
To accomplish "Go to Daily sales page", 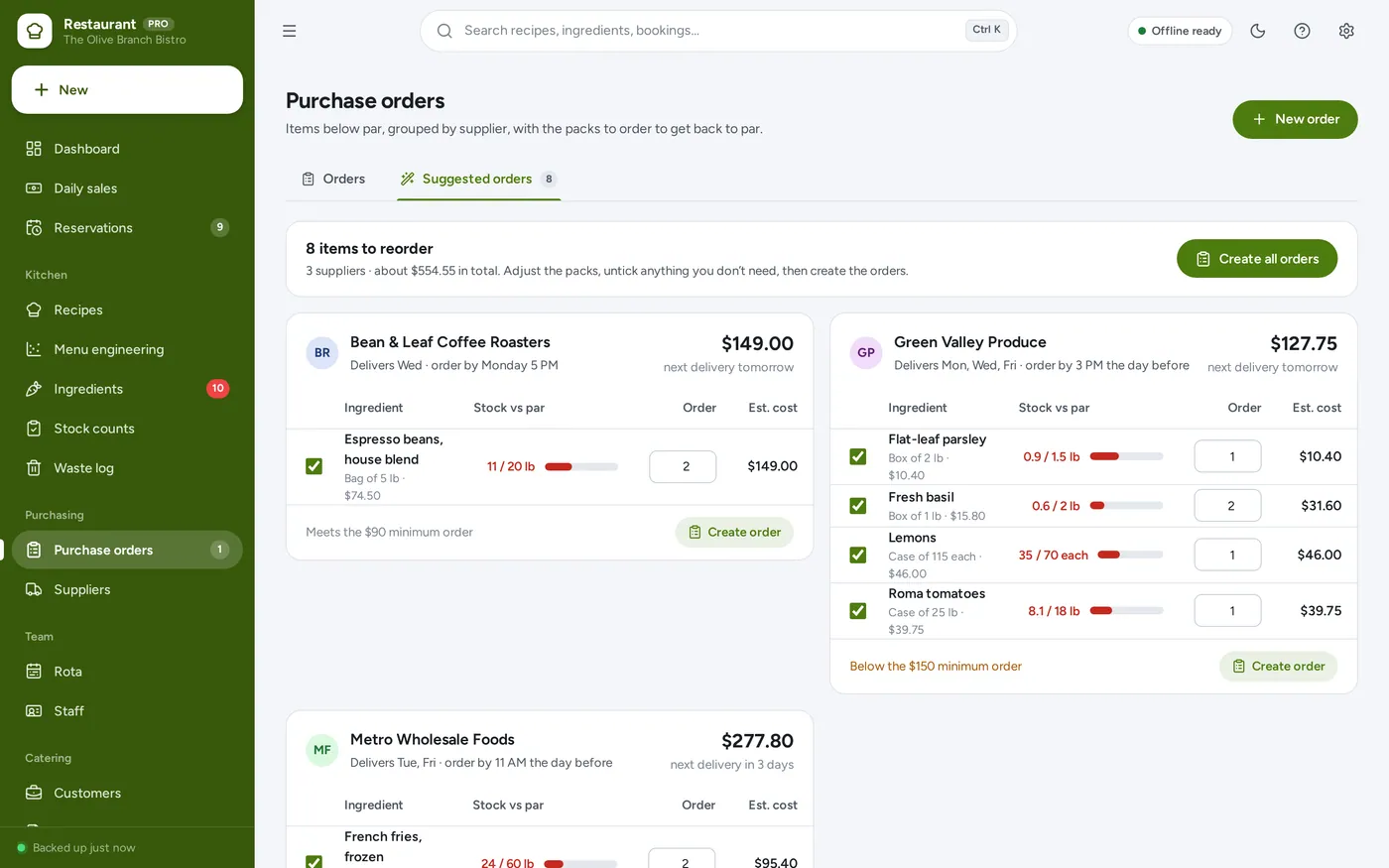I will (x=127, y=188).
